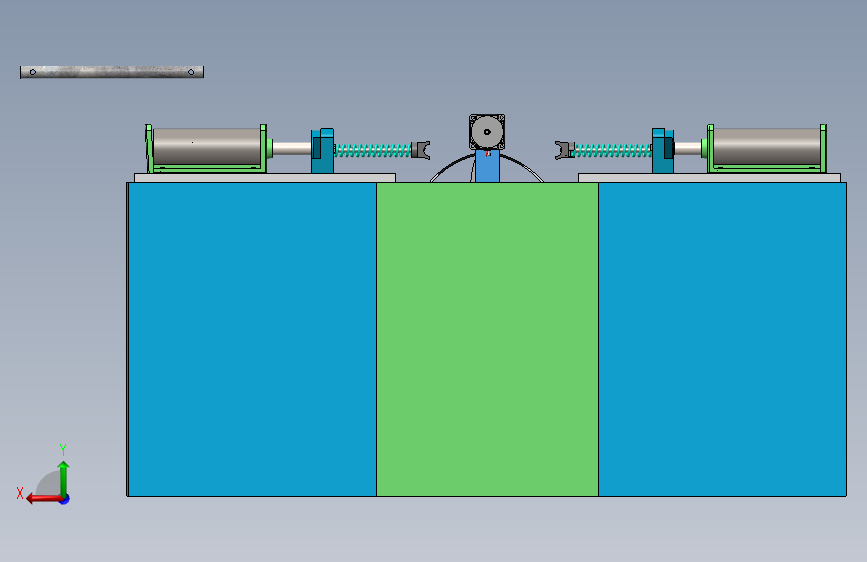Viewport: 867px width, 562px height.
Task: Select the left blue panel of the base
Action: [252, 339]
